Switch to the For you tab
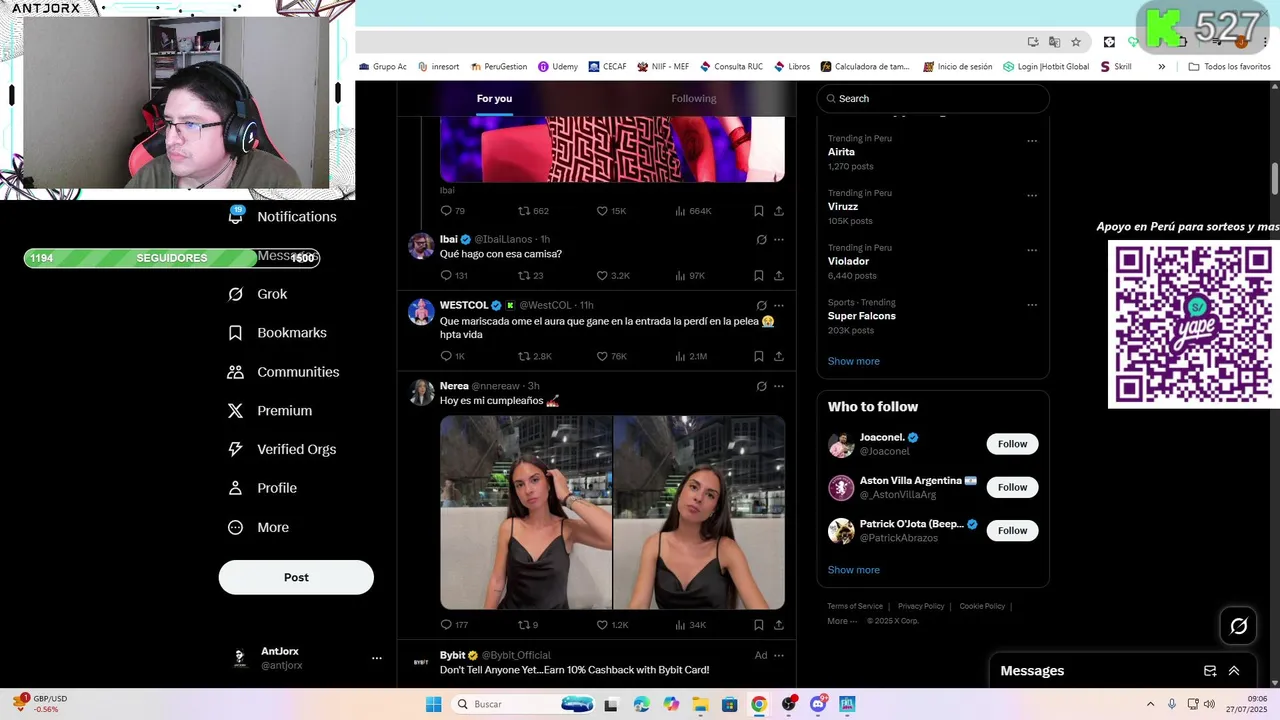Image resolution: width=1280 pixels, height=720 pixels. [494, 98]
